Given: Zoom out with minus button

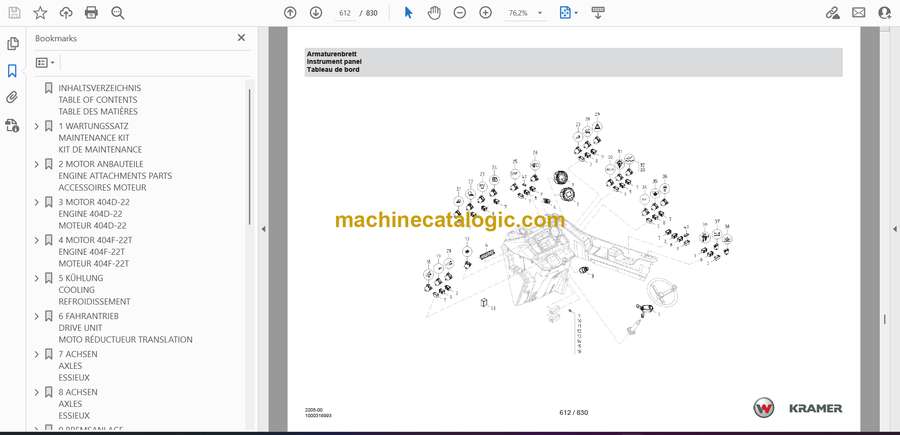Looking at the screenshot, I should 460,13.
